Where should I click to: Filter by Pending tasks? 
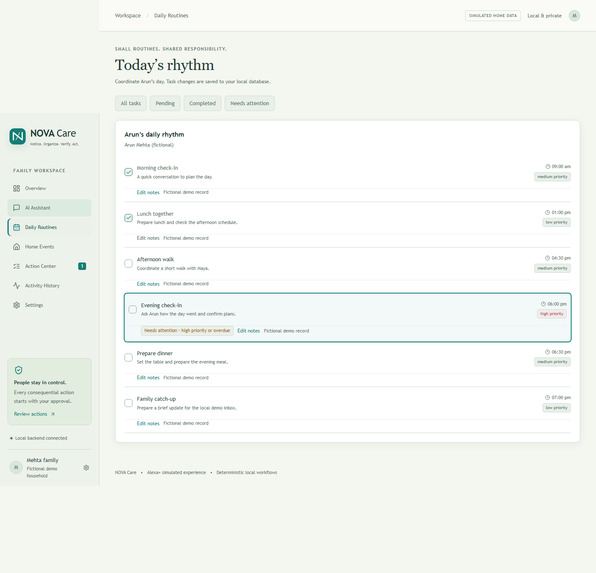click(x=165, y=103)
